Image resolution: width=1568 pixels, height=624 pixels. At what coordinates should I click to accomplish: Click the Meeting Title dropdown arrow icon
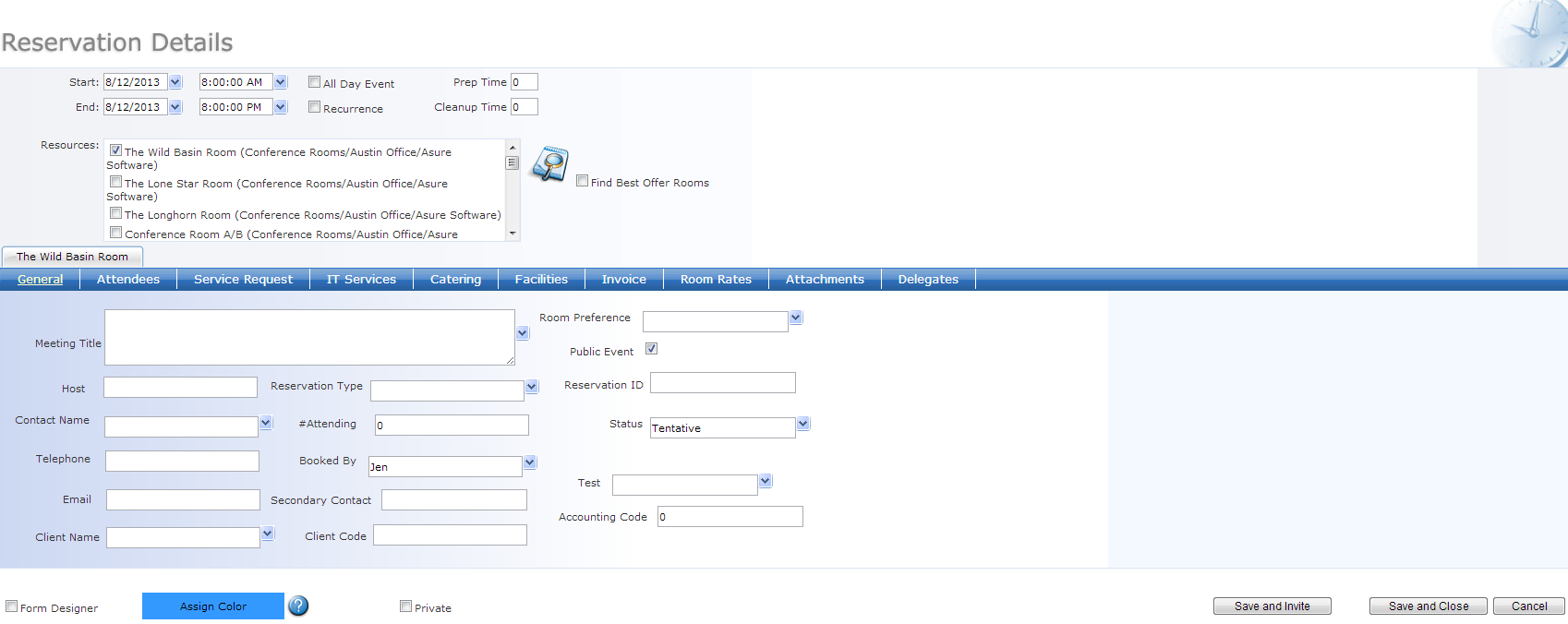(523, 333)
